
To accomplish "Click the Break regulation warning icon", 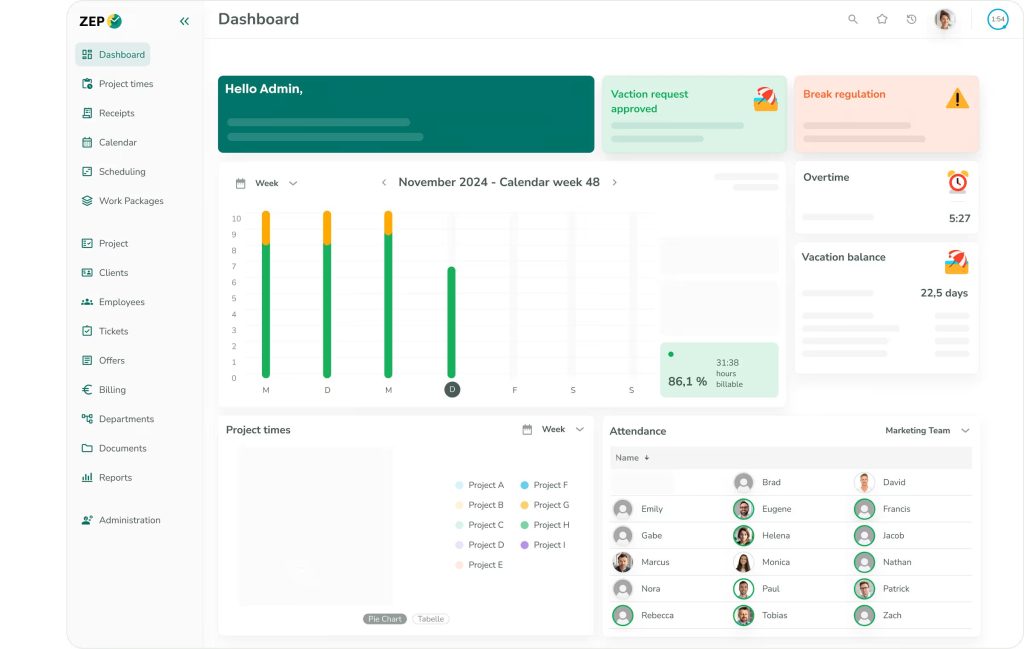I will pyautogui.click(x=957, y=98).
